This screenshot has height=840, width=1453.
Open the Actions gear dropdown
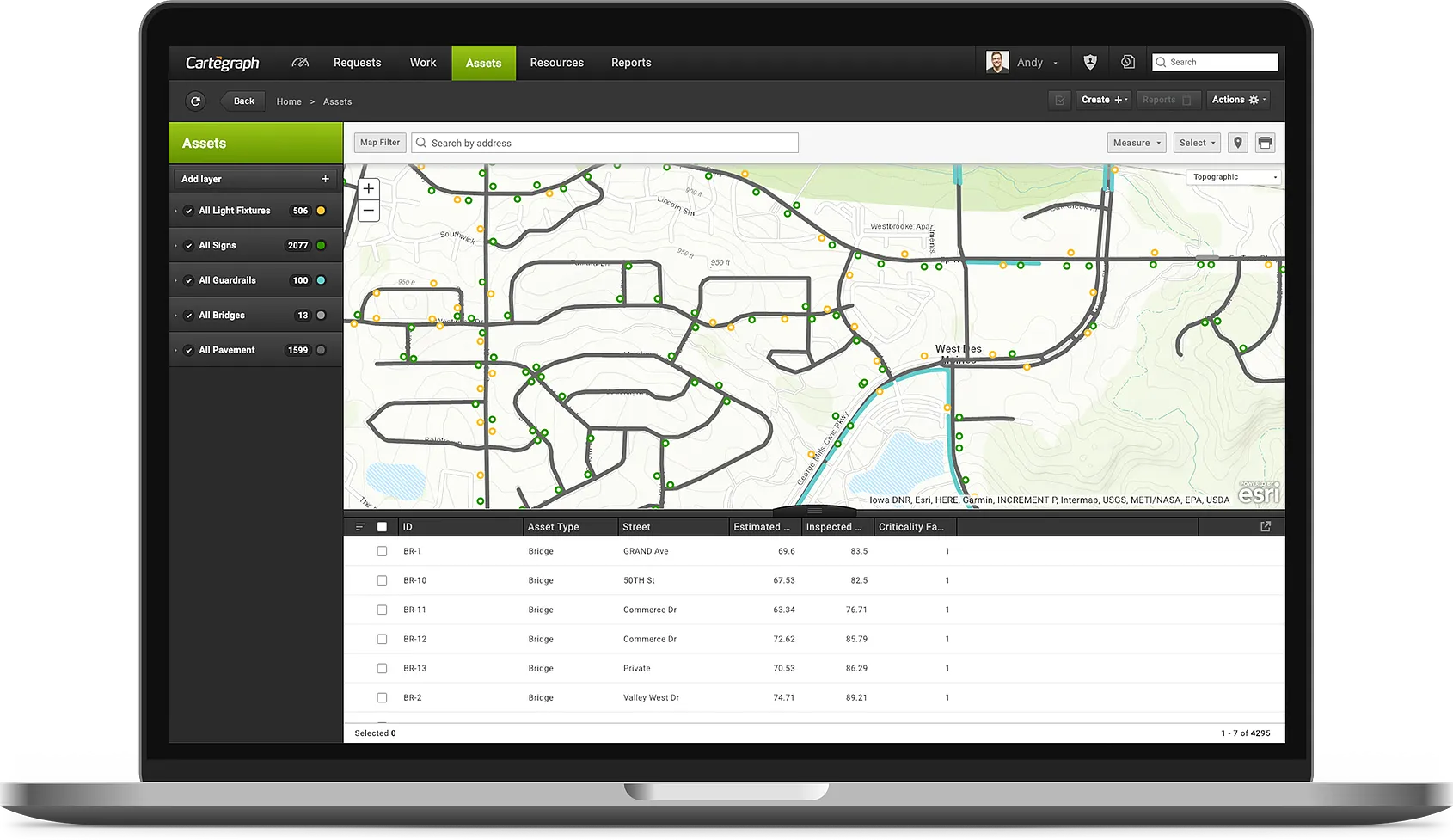pos(1238,100)
